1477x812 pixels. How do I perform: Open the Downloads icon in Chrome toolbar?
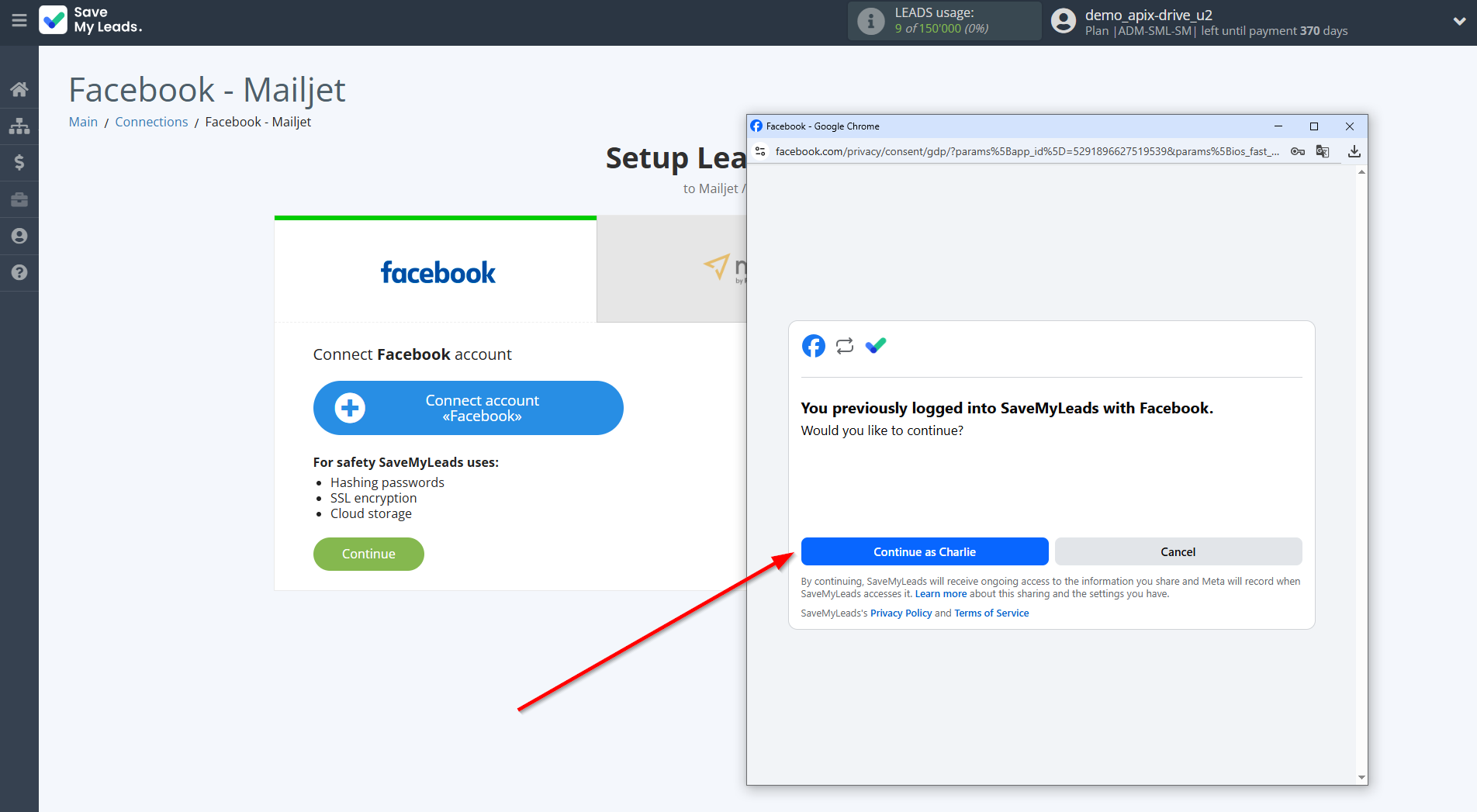(1354, 151)
